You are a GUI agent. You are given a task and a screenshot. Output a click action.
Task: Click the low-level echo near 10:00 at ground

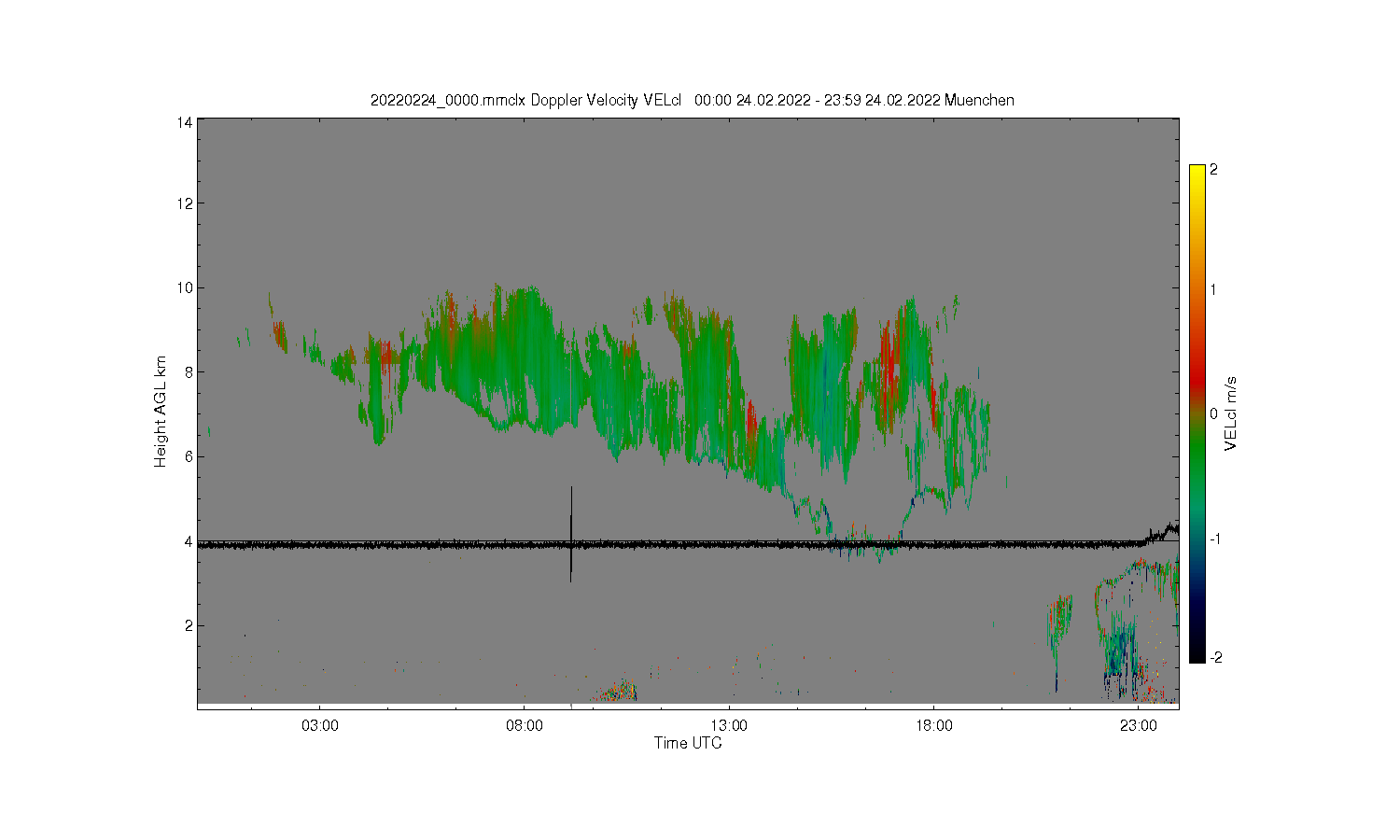[615, 692]
